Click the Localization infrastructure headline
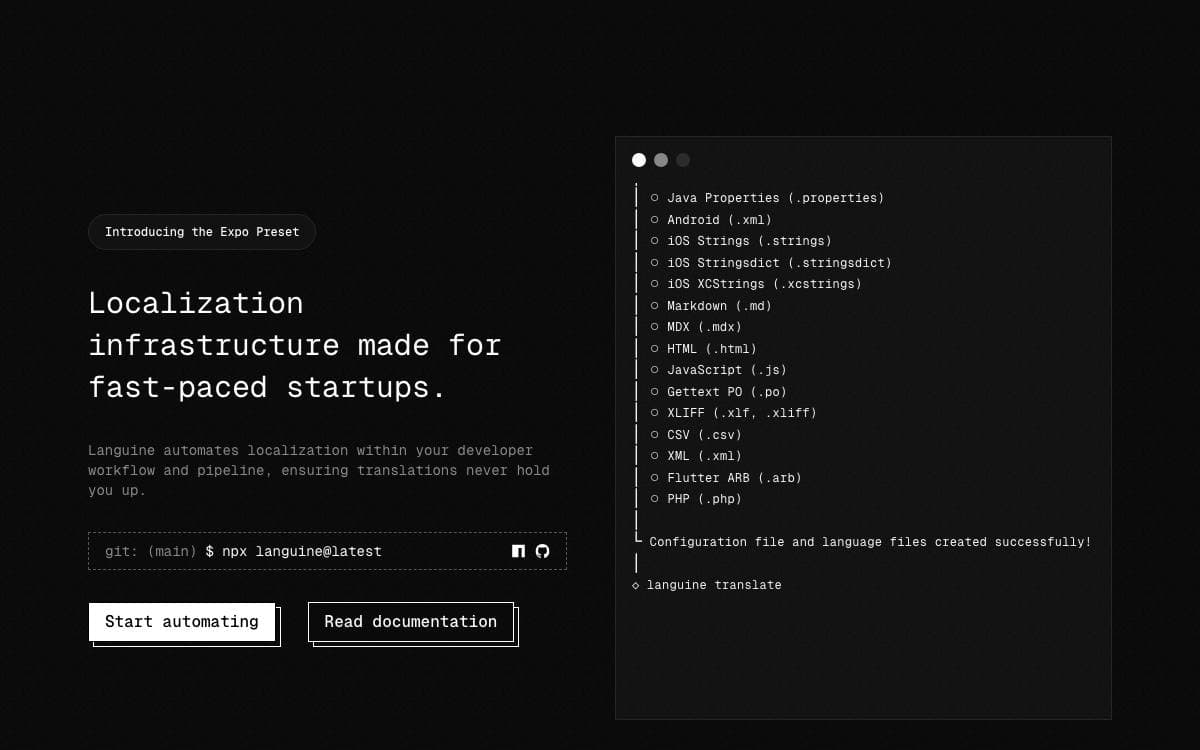This screenshot has width=1200, height=750. point(295,345)
